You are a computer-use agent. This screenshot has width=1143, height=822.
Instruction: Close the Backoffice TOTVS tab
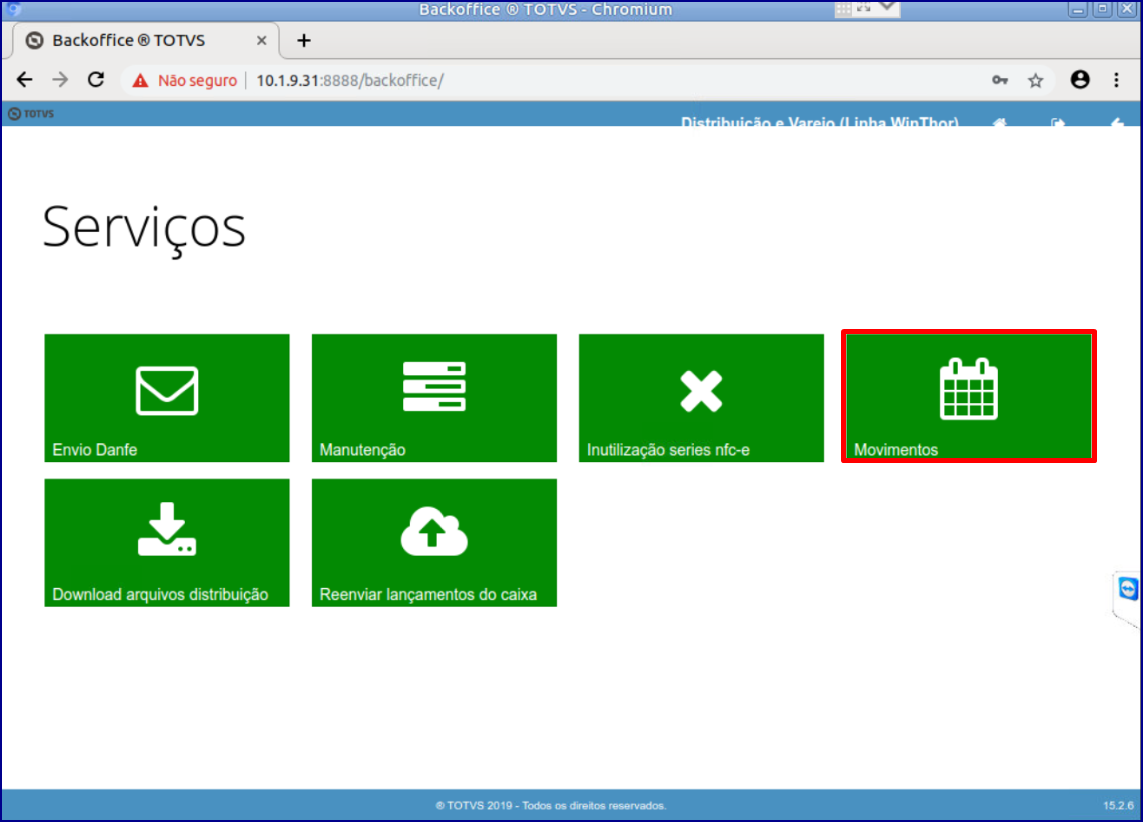point(262,41)
